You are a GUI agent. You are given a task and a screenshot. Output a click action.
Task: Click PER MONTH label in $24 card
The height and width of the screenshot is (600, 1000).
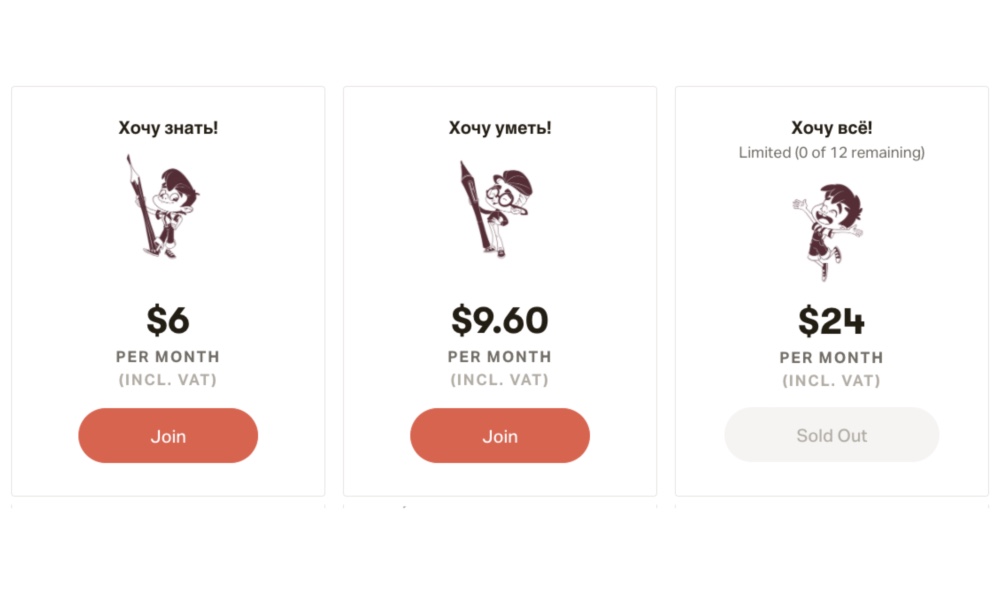[x=832, y=357]
